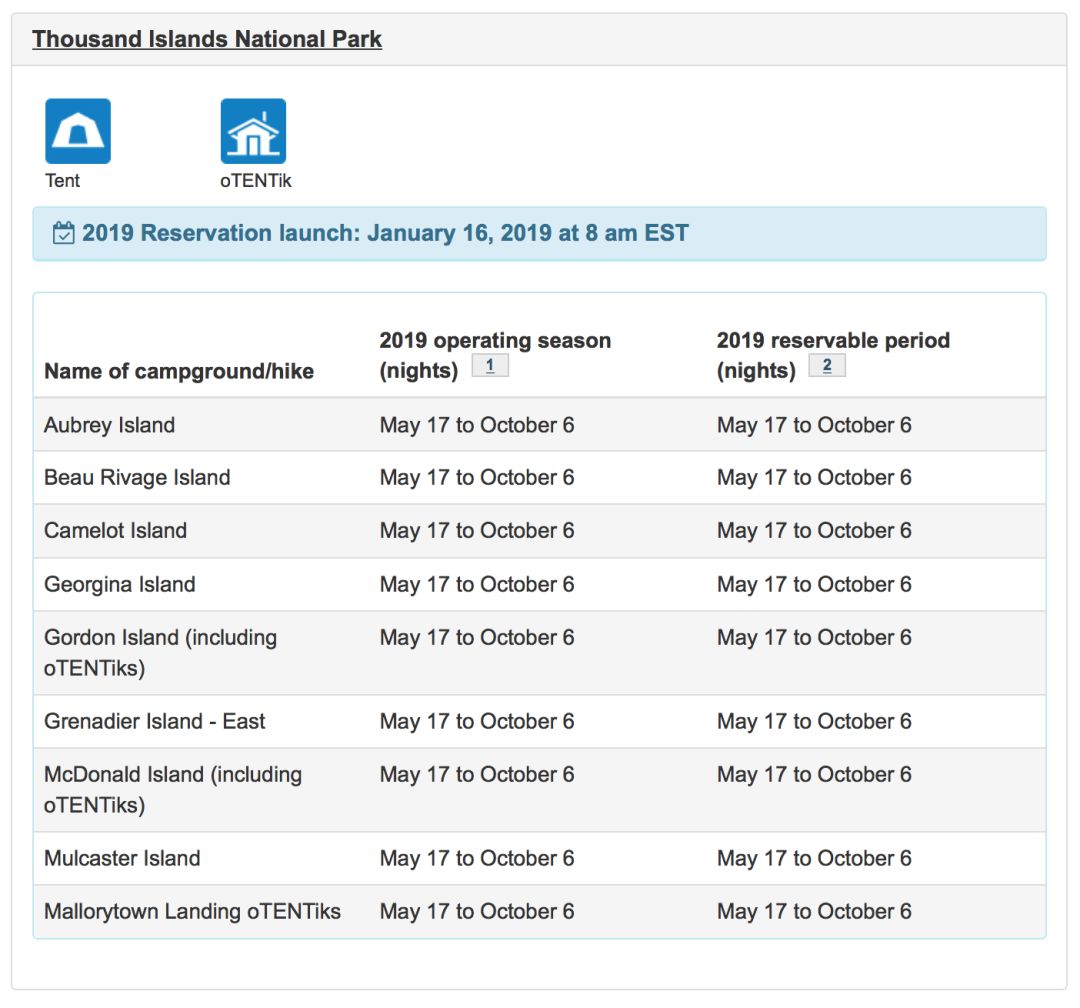The height and width of the screenshot is (1008, 1080).
Task: Select the 'Tent' label under the icon
Action: (x=63, y=181)
